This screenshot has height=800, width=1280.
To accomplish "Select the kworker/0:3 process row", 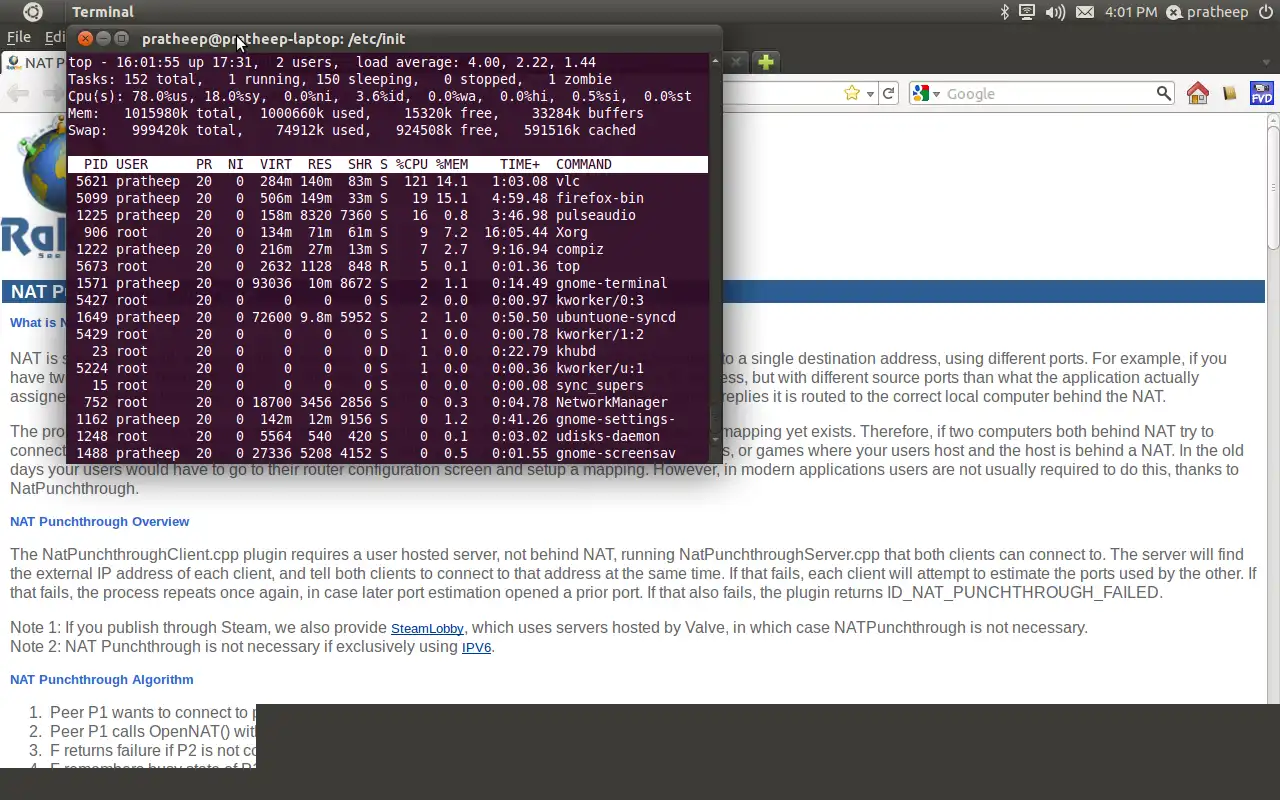I will [388, 300].
